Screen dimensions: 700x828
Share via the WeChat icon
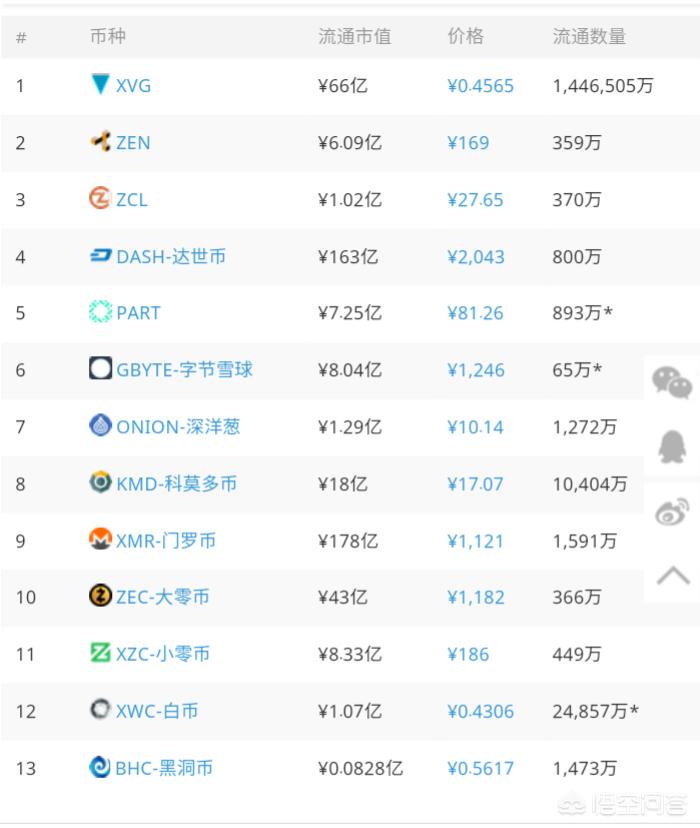point(672,382)
